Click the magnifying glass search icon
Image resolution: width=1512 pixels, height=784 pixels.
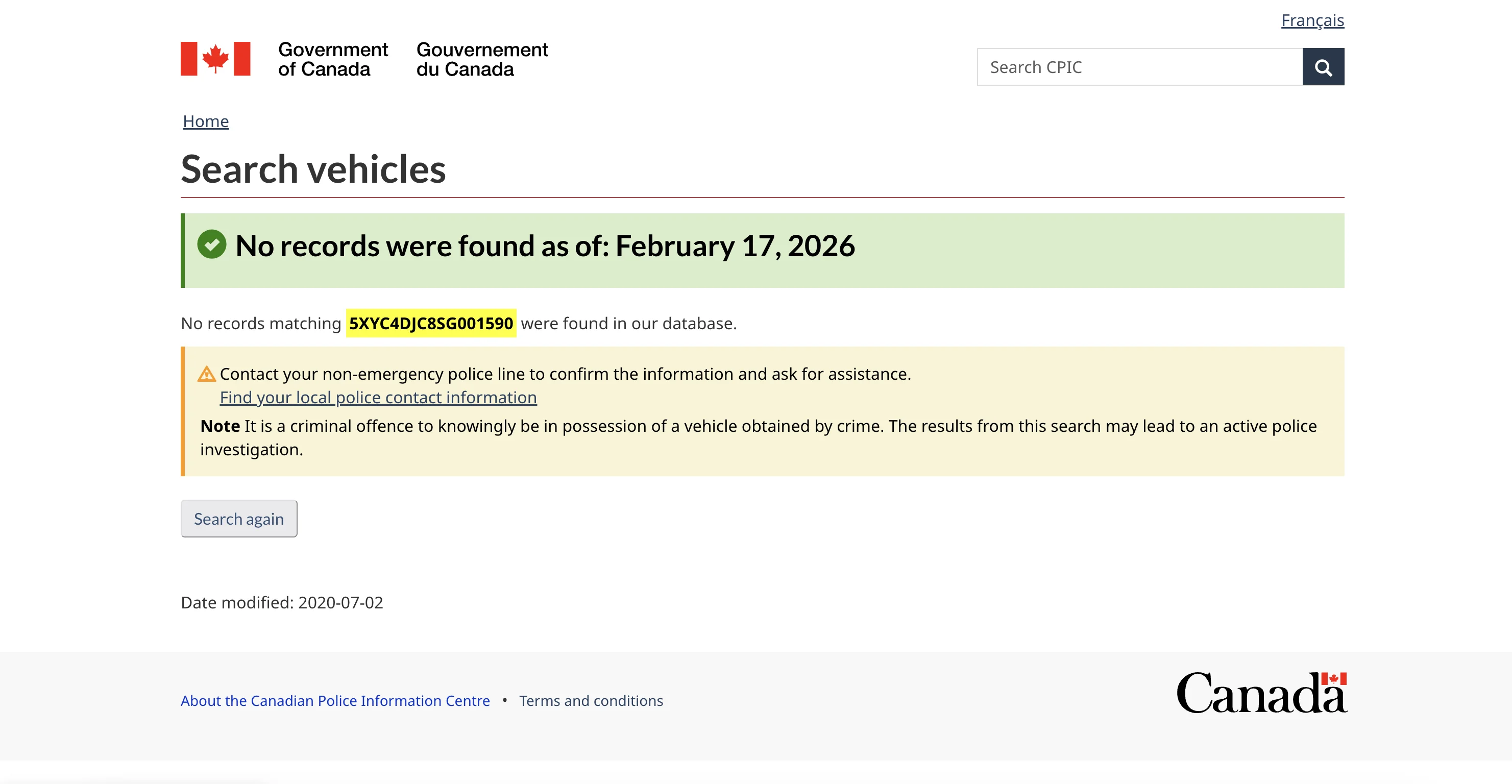(1323, 67)
